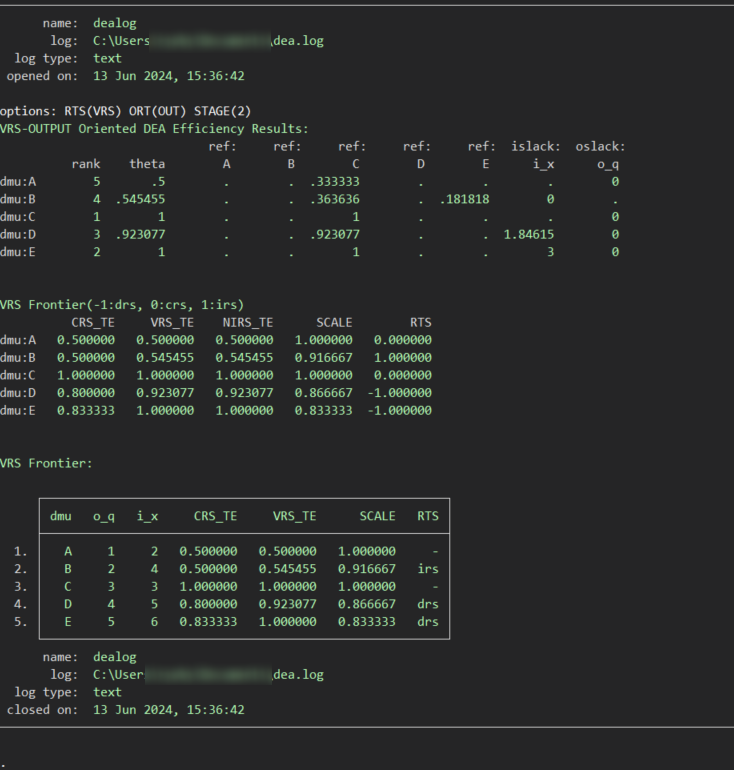The height and width of the screenshot is (770, 734).
Task: Click row number 3. beside bordered table
Action: (x=21, y=587)
